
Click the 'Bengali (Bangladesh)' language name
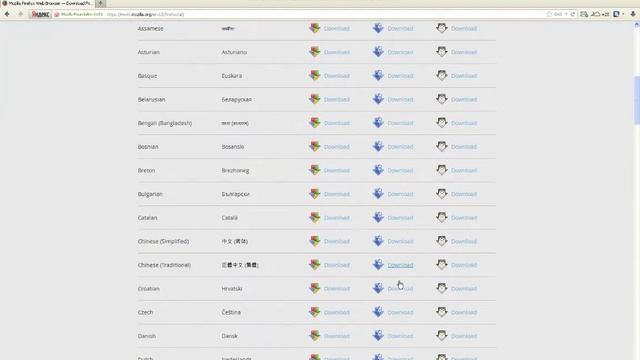[x=165, y=123]
